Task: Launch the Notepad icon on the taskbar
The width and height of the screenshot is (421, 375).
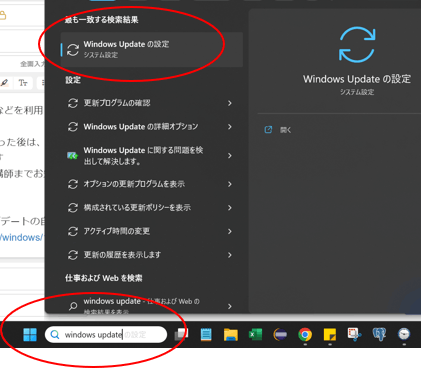Action: click(206, 334)
